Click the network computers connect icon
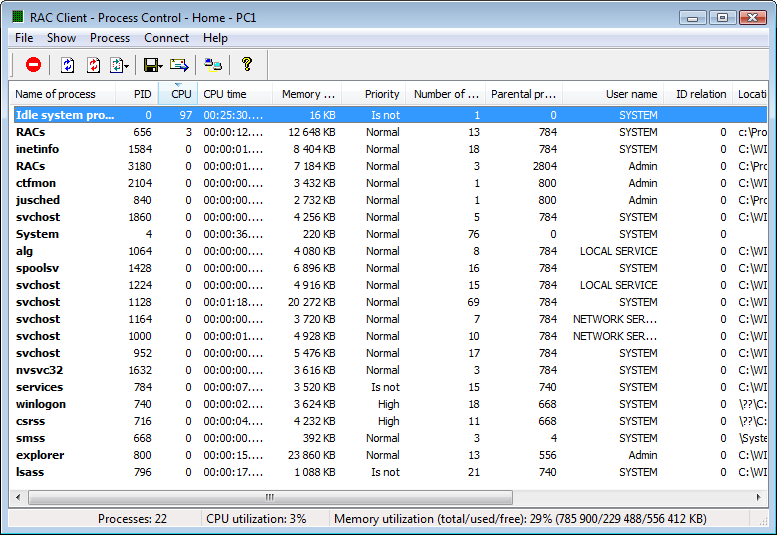 click(213, 65)
